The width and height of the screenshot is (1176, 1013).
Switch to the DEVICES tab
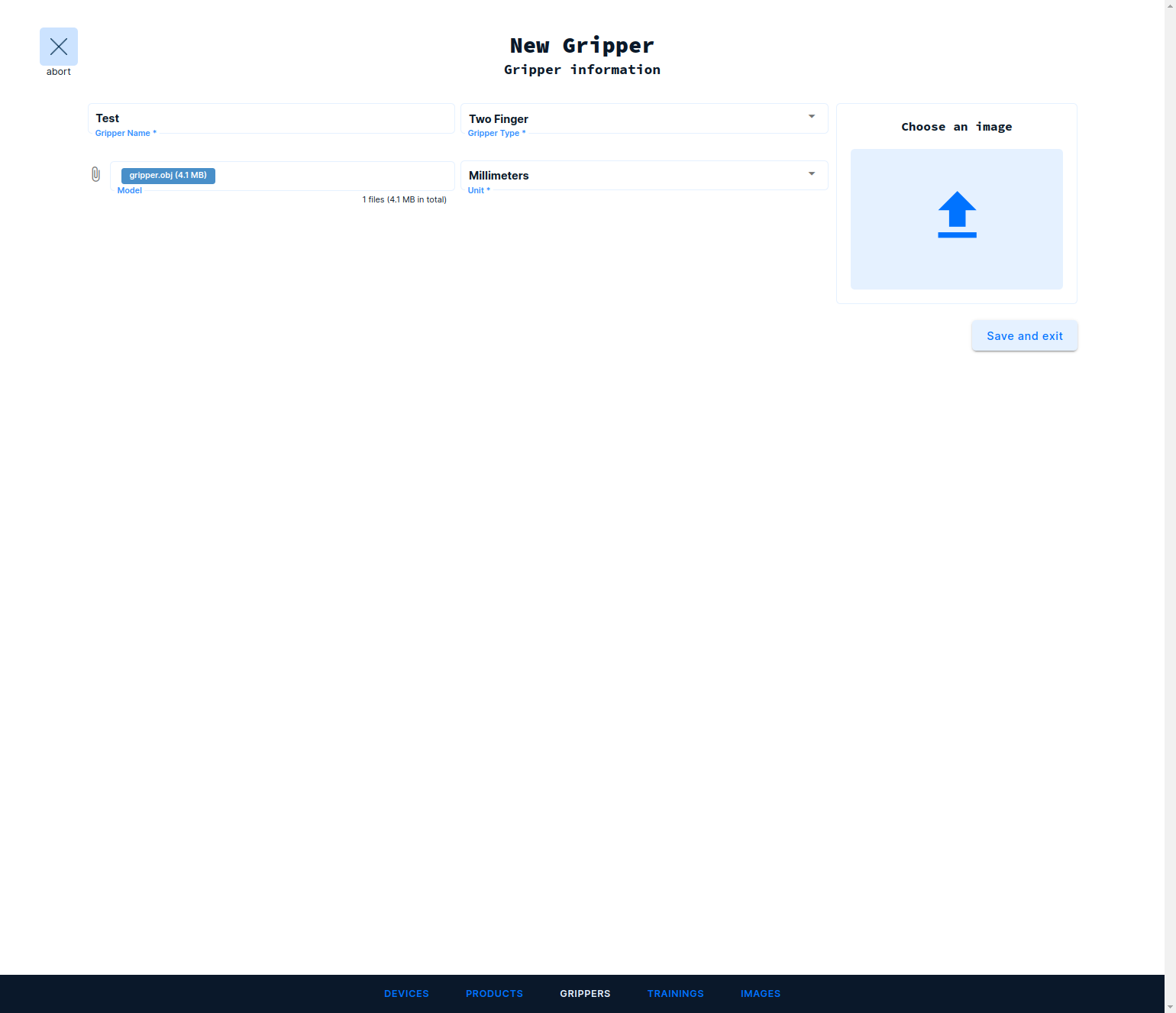(x=406, y=993)
